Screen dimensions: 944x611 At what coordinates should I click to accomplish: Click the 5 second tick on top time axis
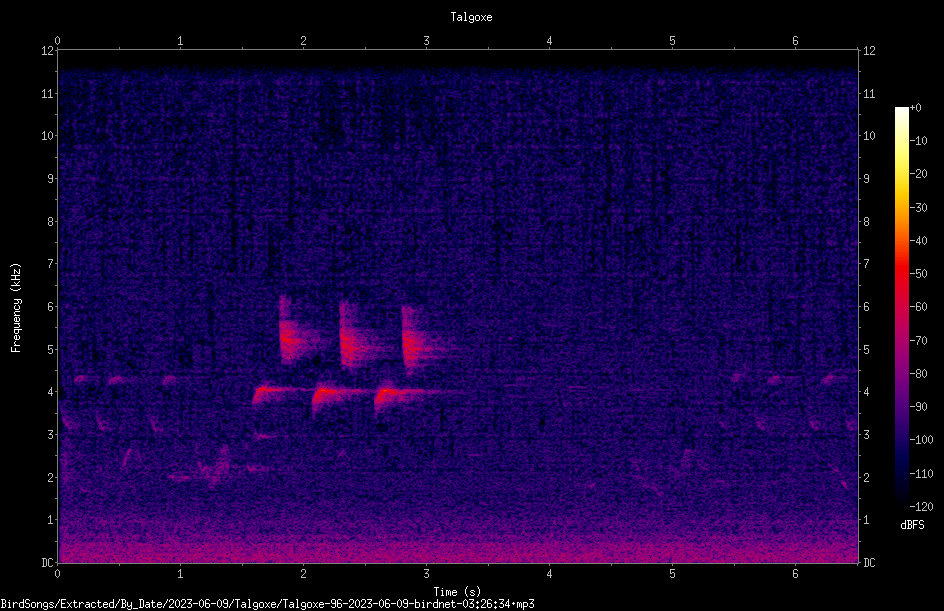672,41
